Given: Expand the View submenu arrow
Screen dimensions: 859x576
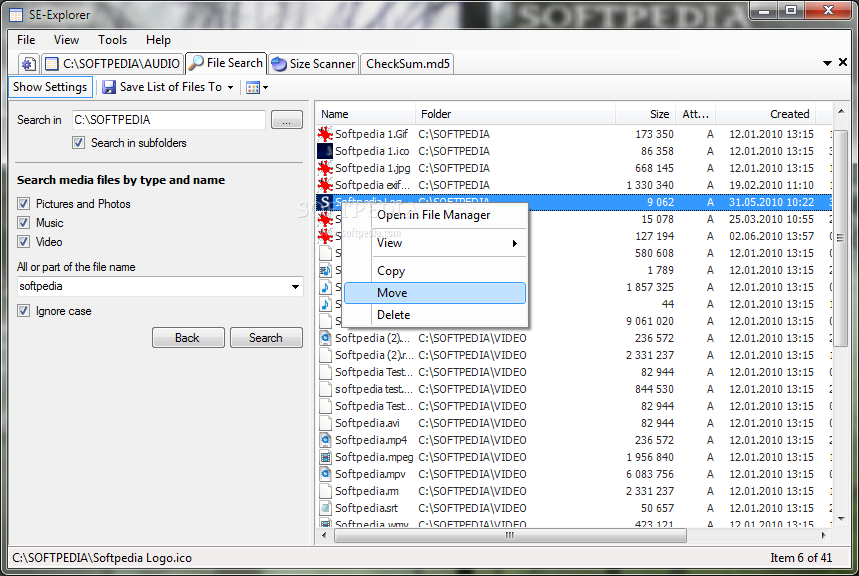Looking at the screenshot, I should coord(514,243).
